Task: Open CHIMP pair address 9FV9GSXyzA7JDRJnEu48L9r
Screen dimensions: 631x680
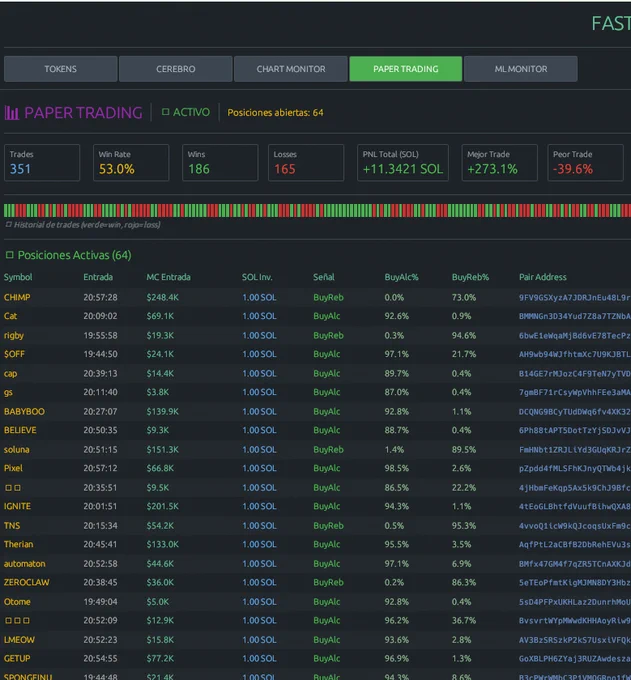Action: pos(575,298)
